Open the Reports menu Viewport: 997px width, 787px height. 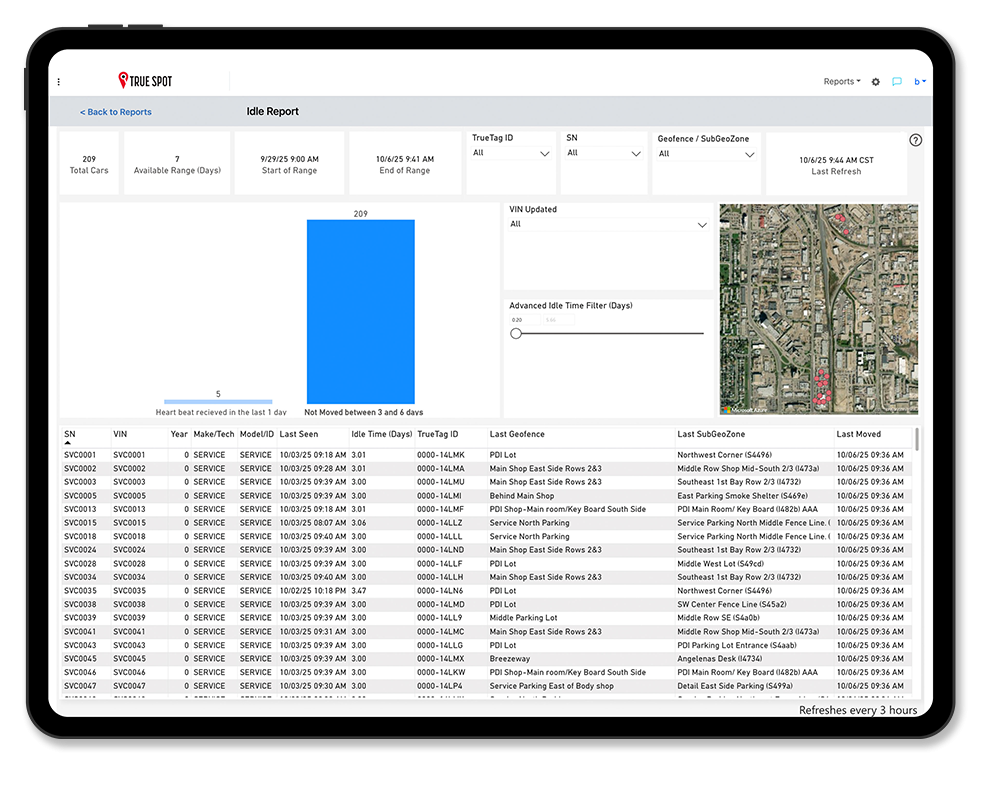point(841,82)
